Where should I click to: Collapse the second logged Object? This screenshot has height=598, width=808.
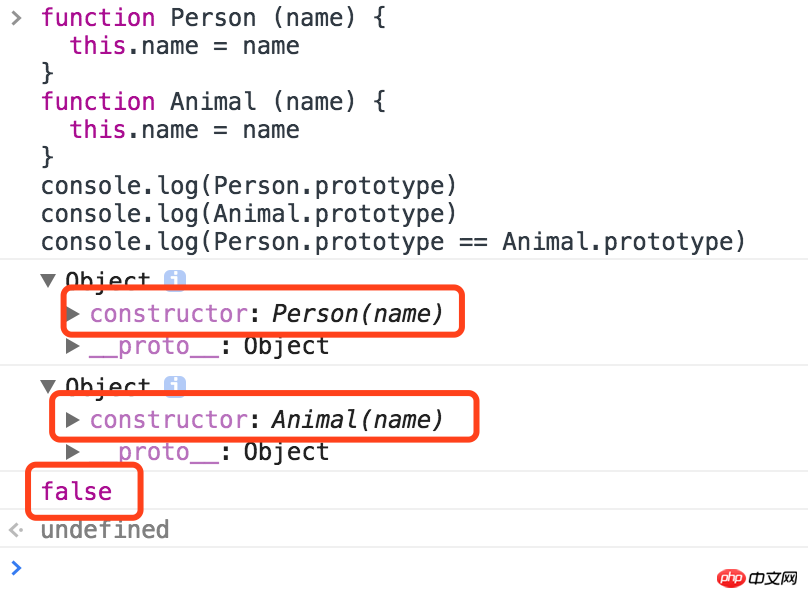coord(48,386)
